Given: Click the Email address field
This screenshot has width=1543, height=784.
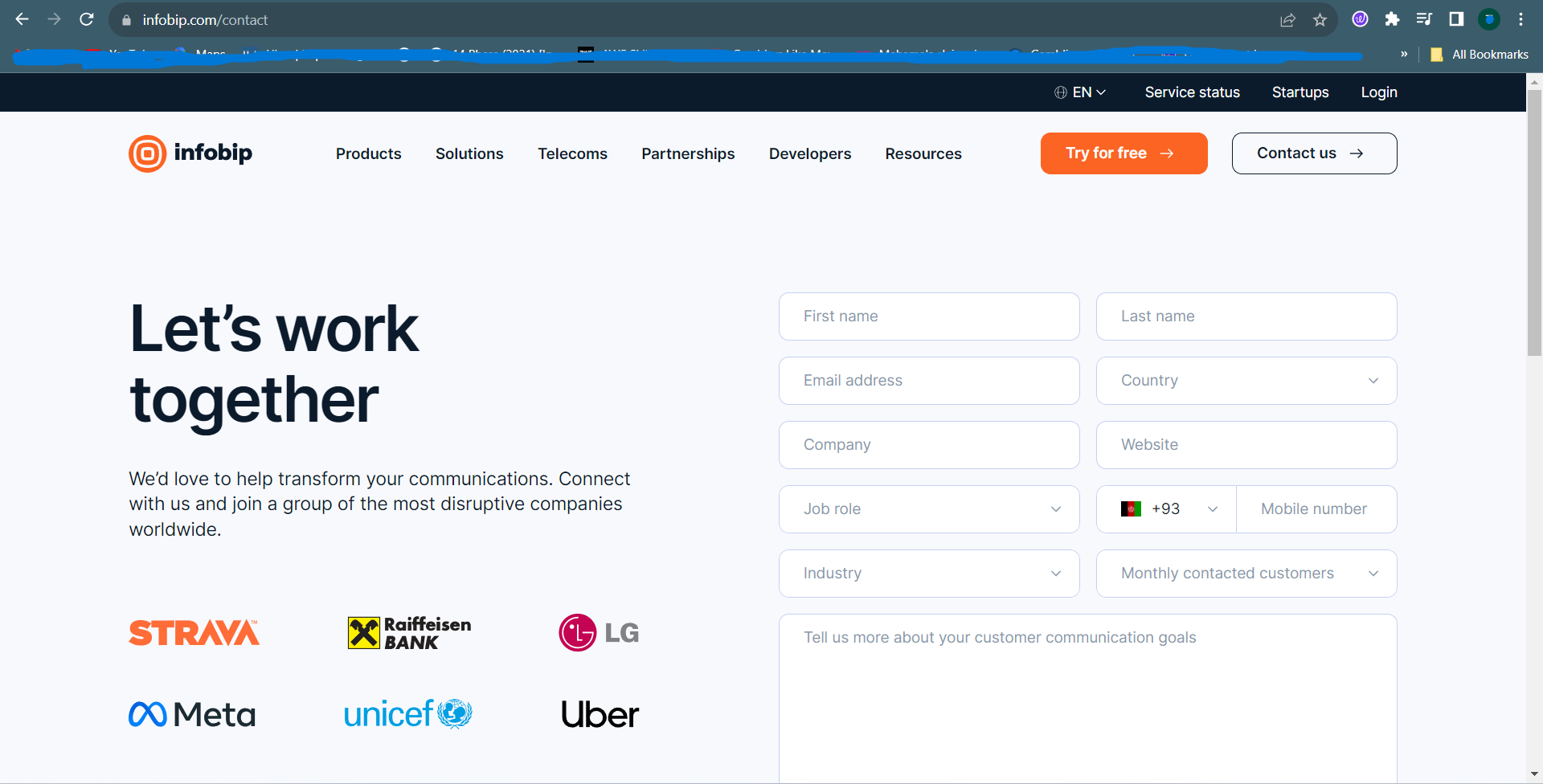Looking at the screenshot, I should 929,381.
